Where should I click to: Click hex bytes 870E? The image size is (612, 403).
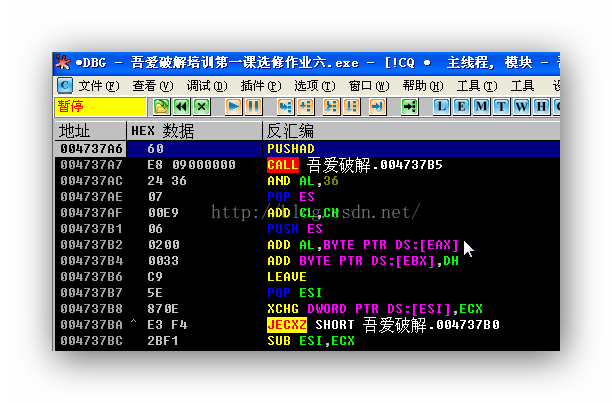163,309
